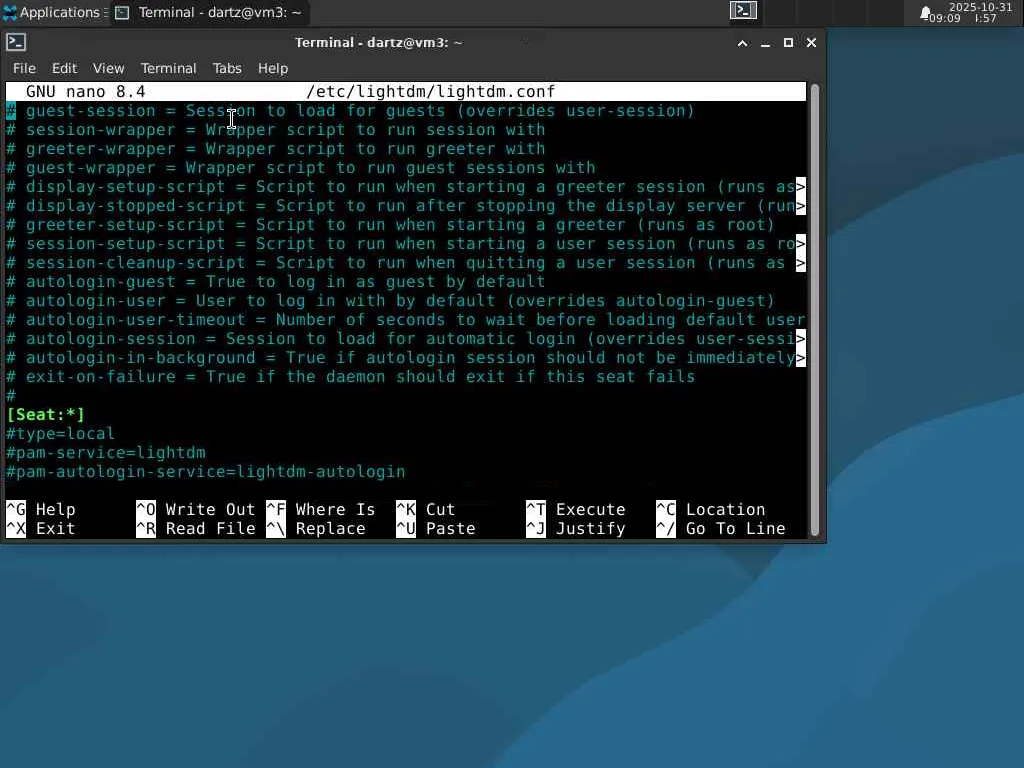Click the panel clock showing 2025-10-31

pos(972,12)
